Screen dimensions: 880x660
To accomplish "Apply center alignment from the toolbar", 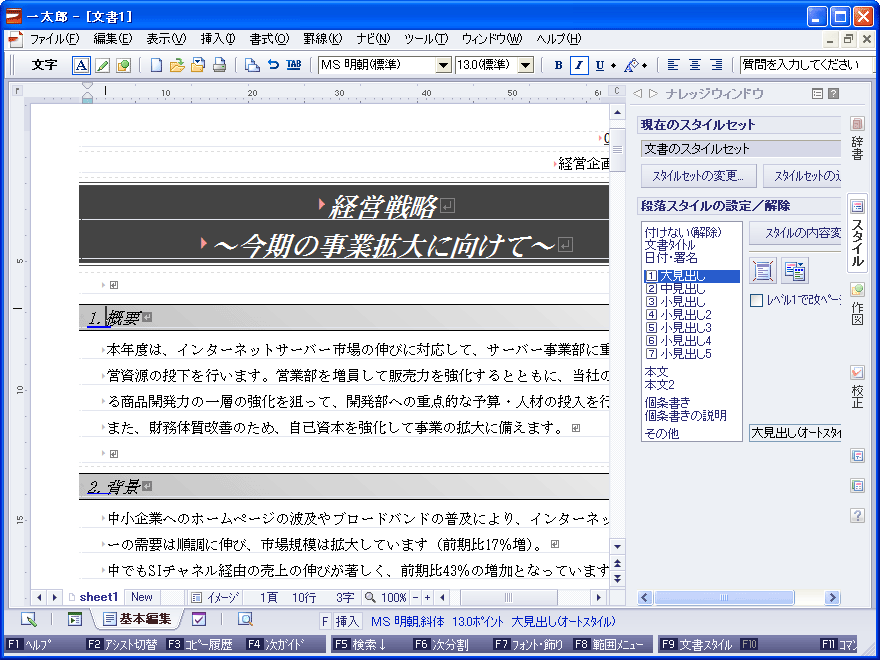I will pyautogui.click(x=694, y=64).
